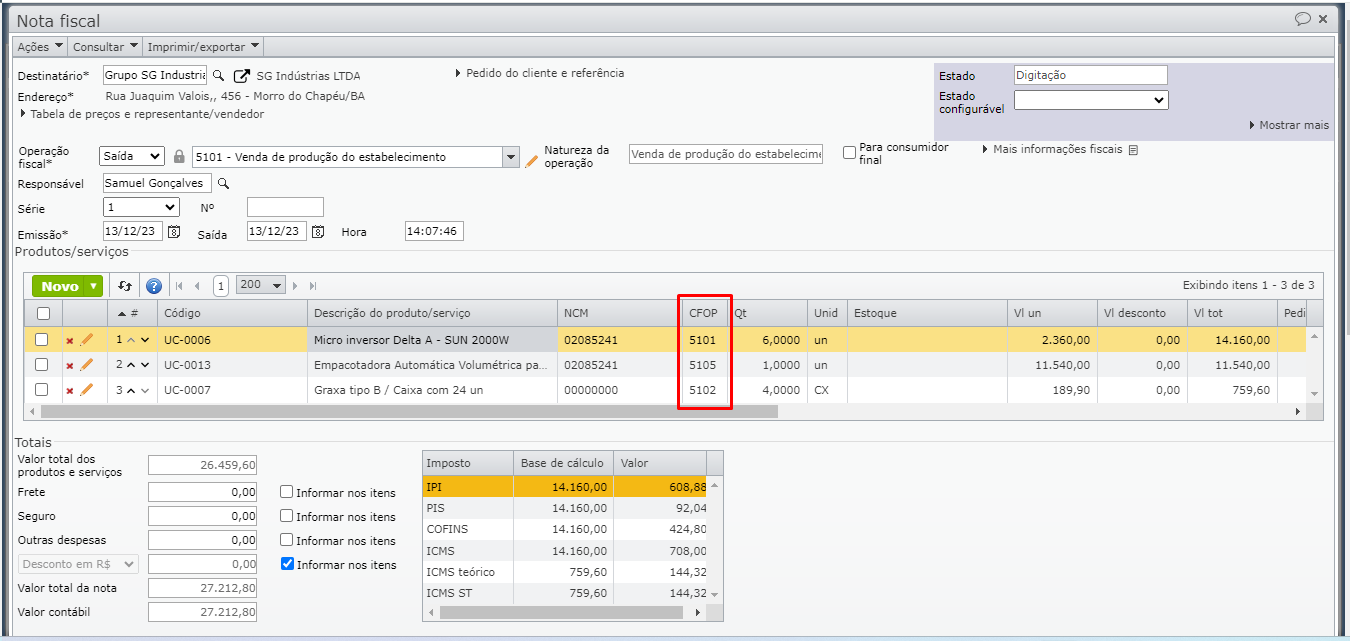Tick the checkbox for item UC-0006 row
This screenshot has height=641, width=1350.
[42, 340]
